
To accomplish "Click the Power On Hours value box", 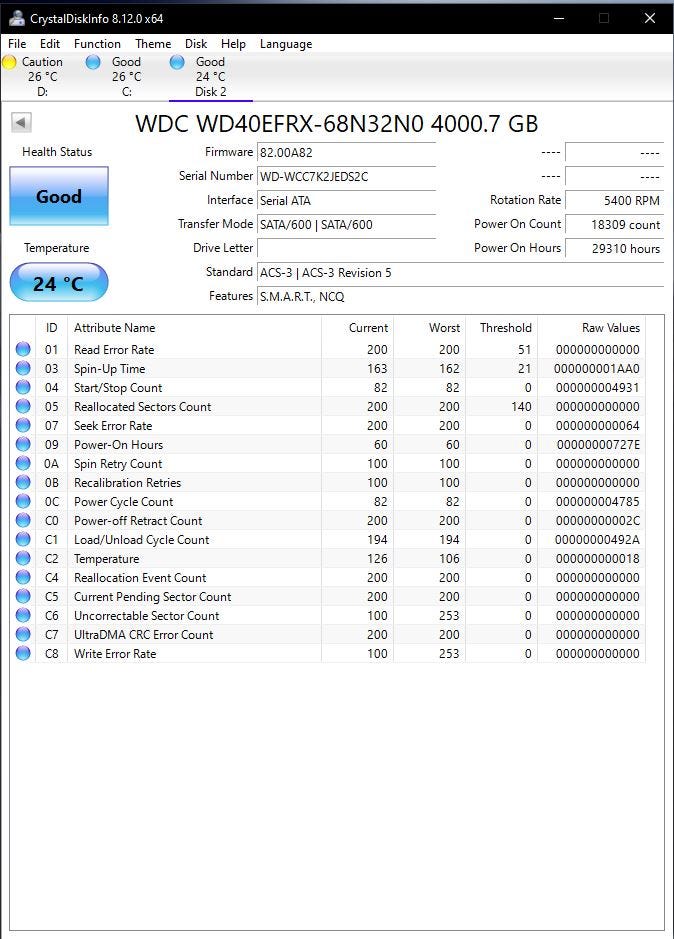I will pos(614,249).
